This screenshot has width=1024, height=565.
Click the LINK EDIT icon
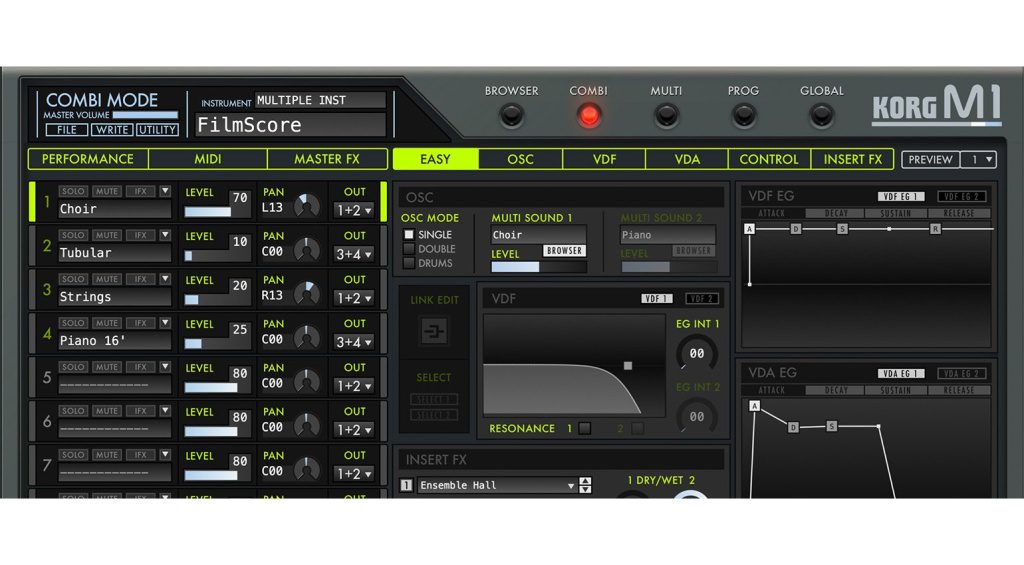434,331
